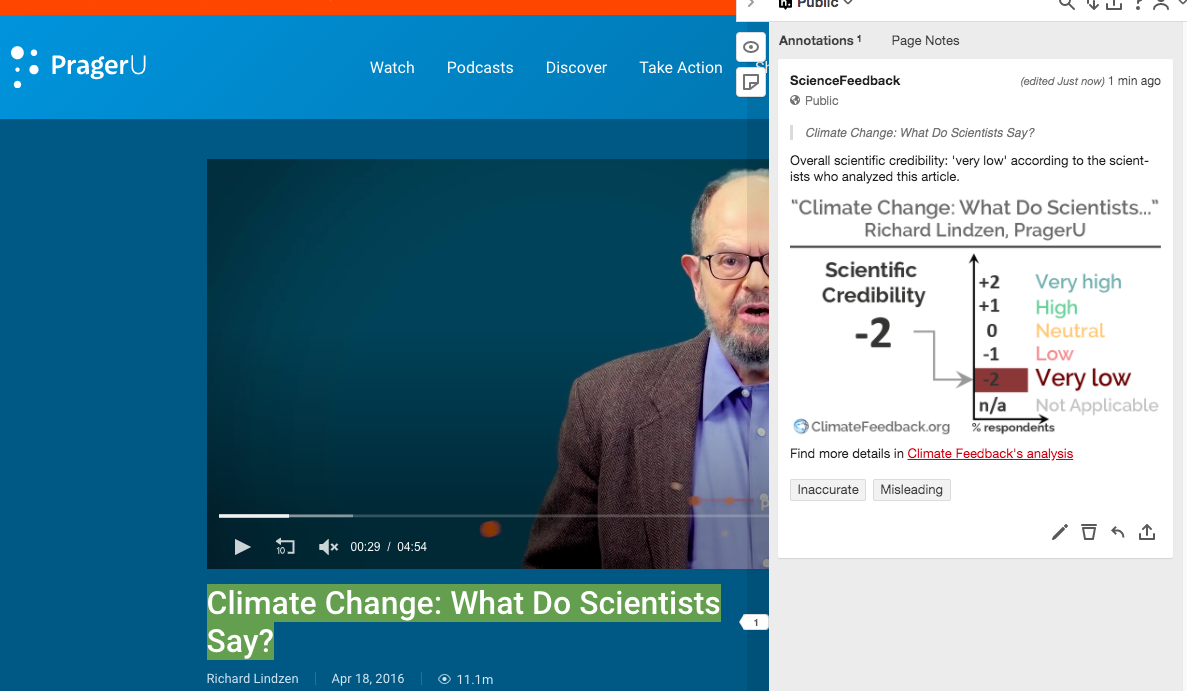Open Hypothesis help panel
Image resolution: width=1187 pixels, height=691 pixels.
tap(1138, 5)
